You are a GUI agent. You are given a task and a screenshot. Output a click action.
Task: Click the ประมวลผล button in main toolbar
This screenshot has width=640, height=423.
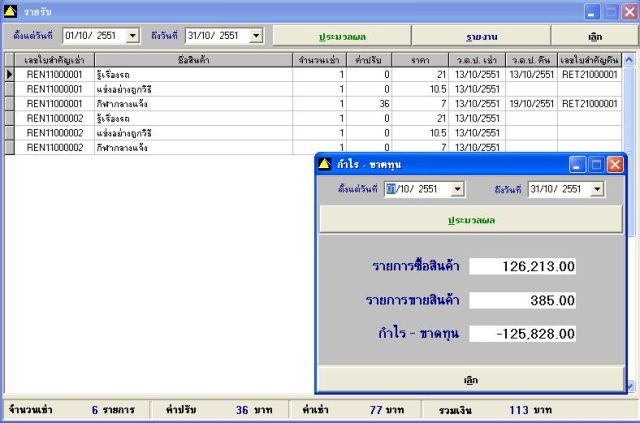(342, 36)
